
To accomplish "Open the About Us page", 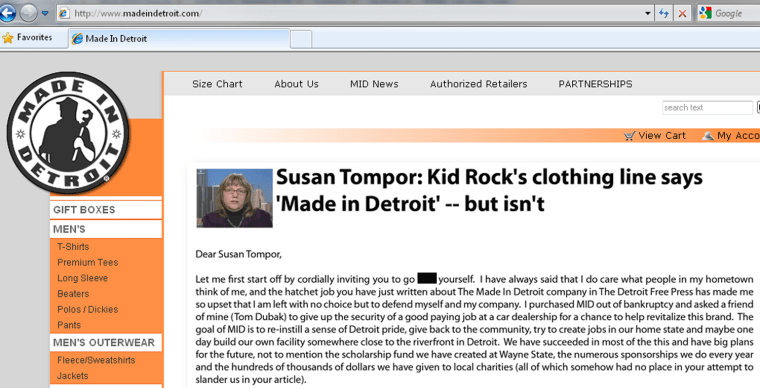I will [297, 84].
